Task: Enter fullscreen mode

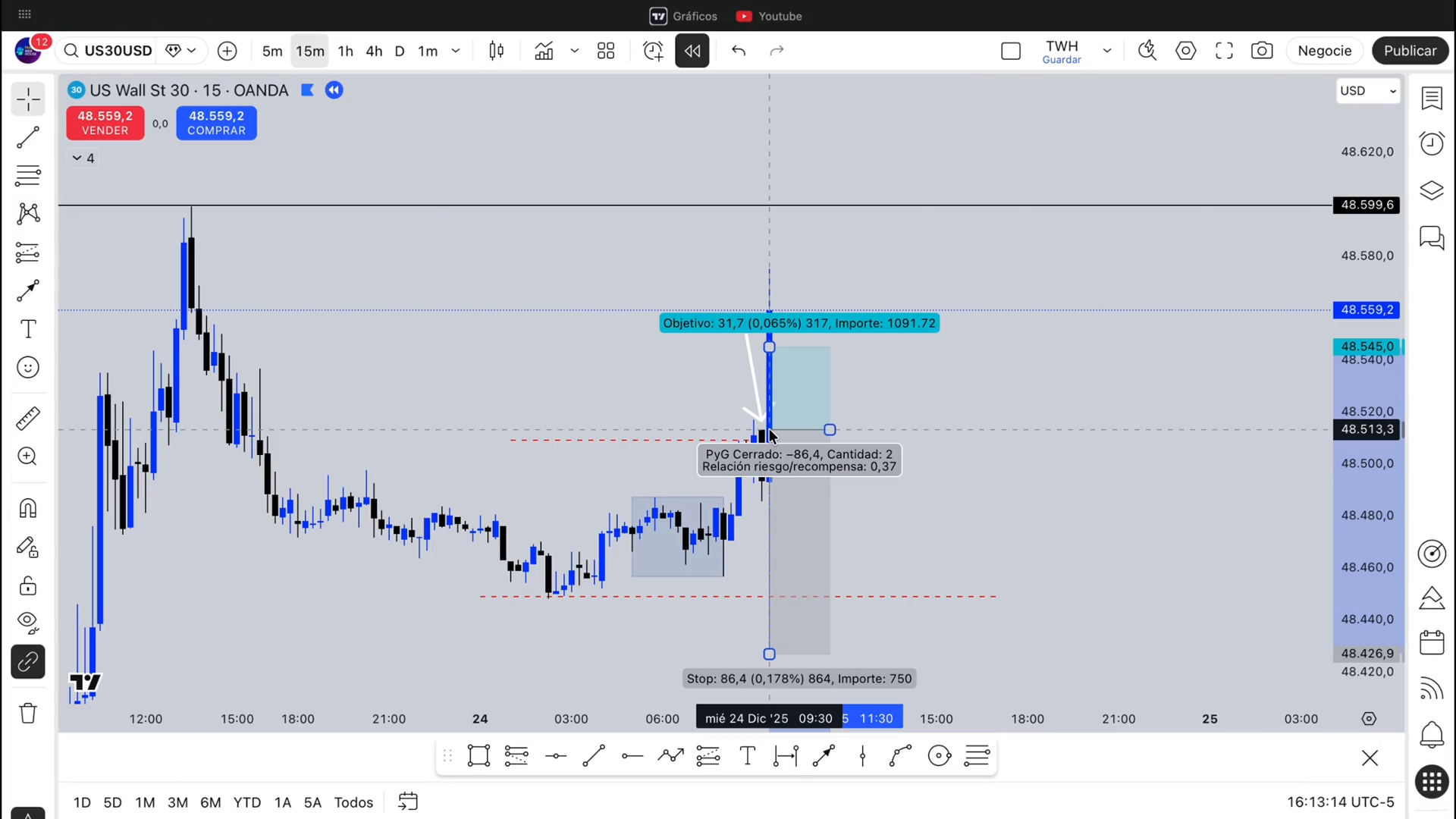Action: 1224,51
